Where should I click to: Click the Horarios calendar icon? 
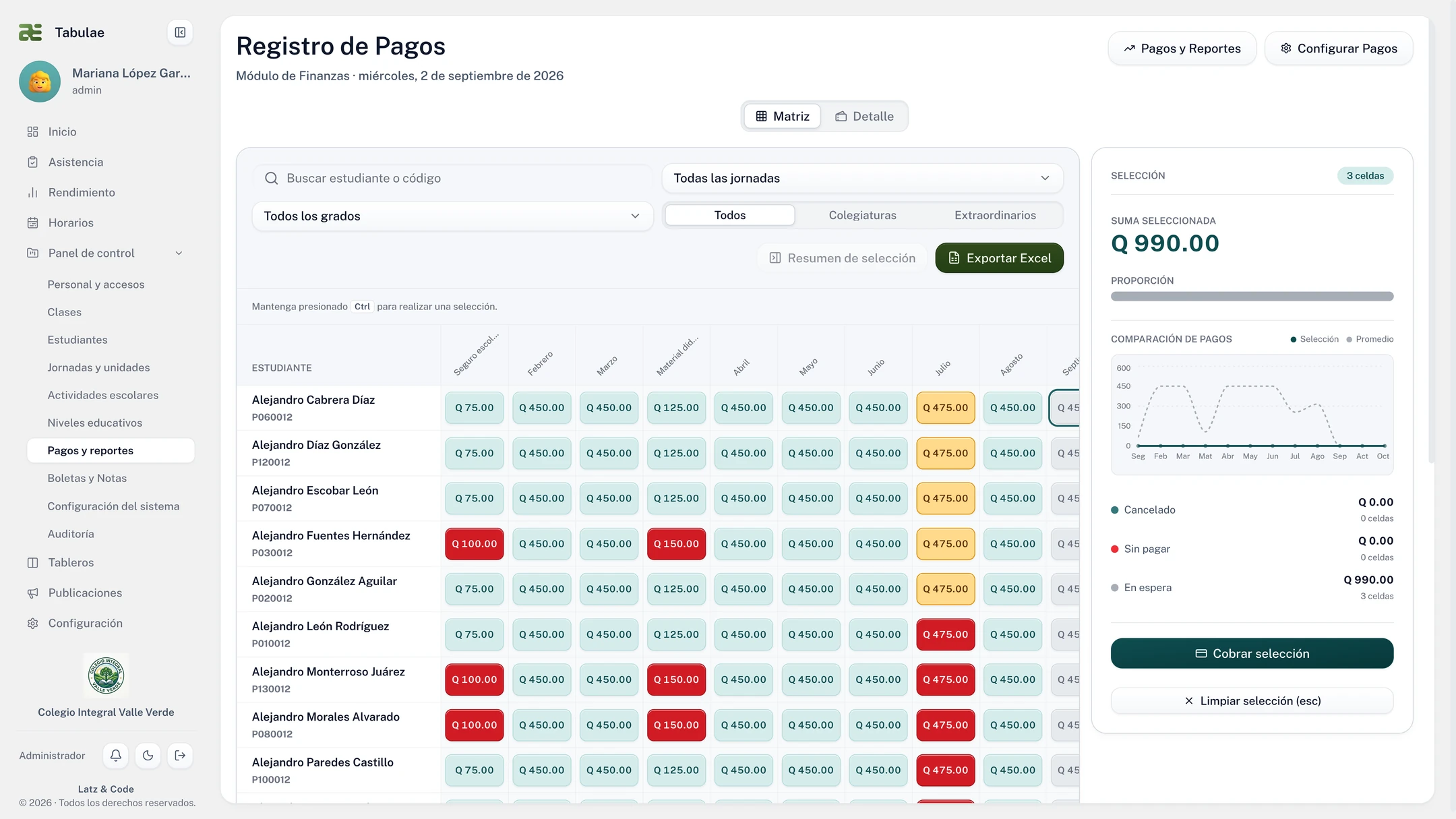[32, 223]
